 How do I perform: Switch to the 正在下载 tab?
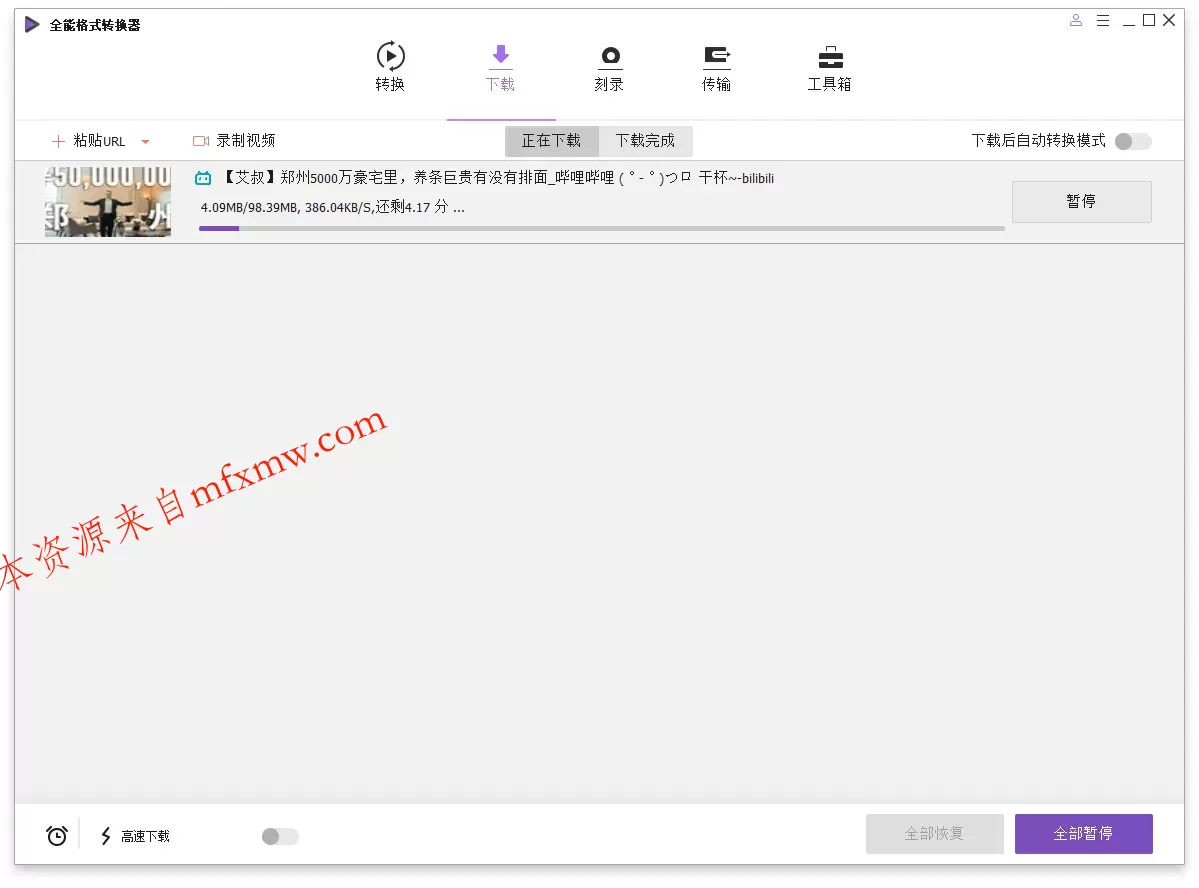pyautogui.click(x=551, y=141)
